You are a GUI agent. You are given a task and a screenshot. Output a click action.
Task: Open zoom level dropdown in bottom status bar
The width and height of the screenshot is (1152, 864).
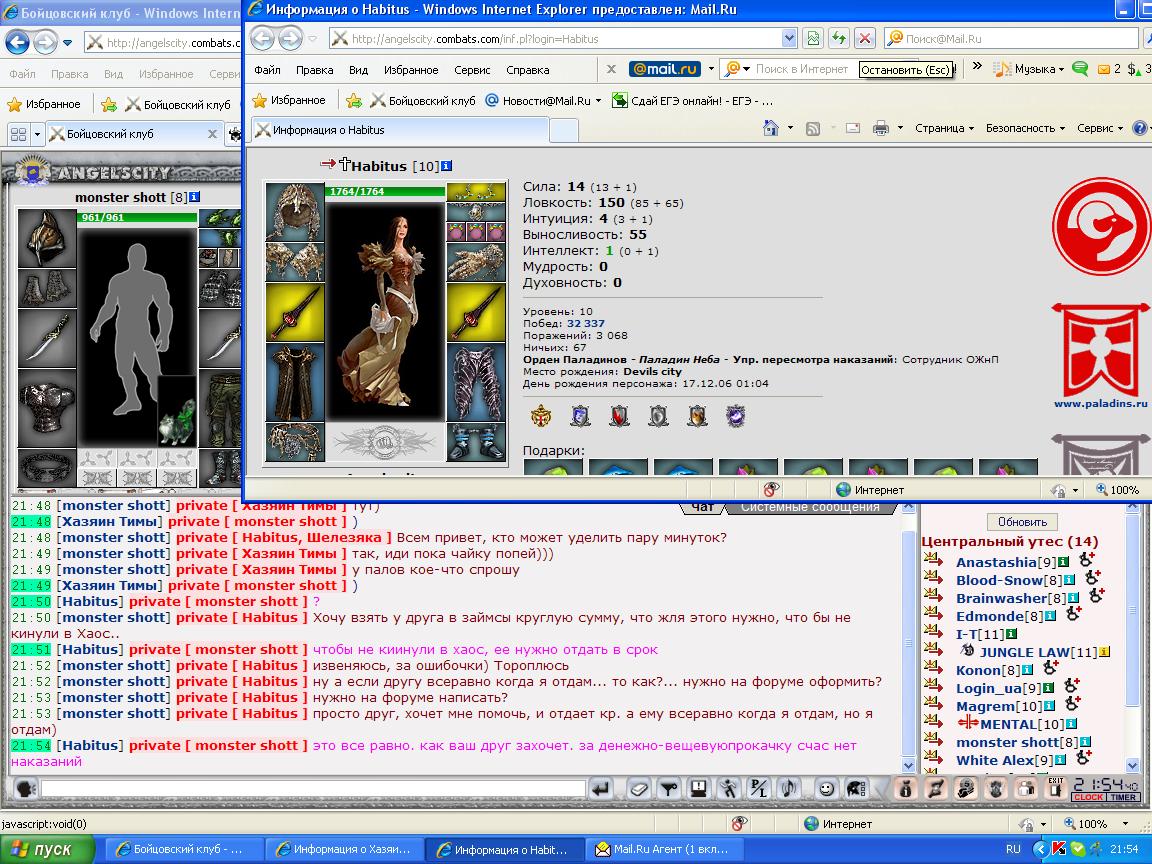pyautogui.click(x=1125, y=824)
